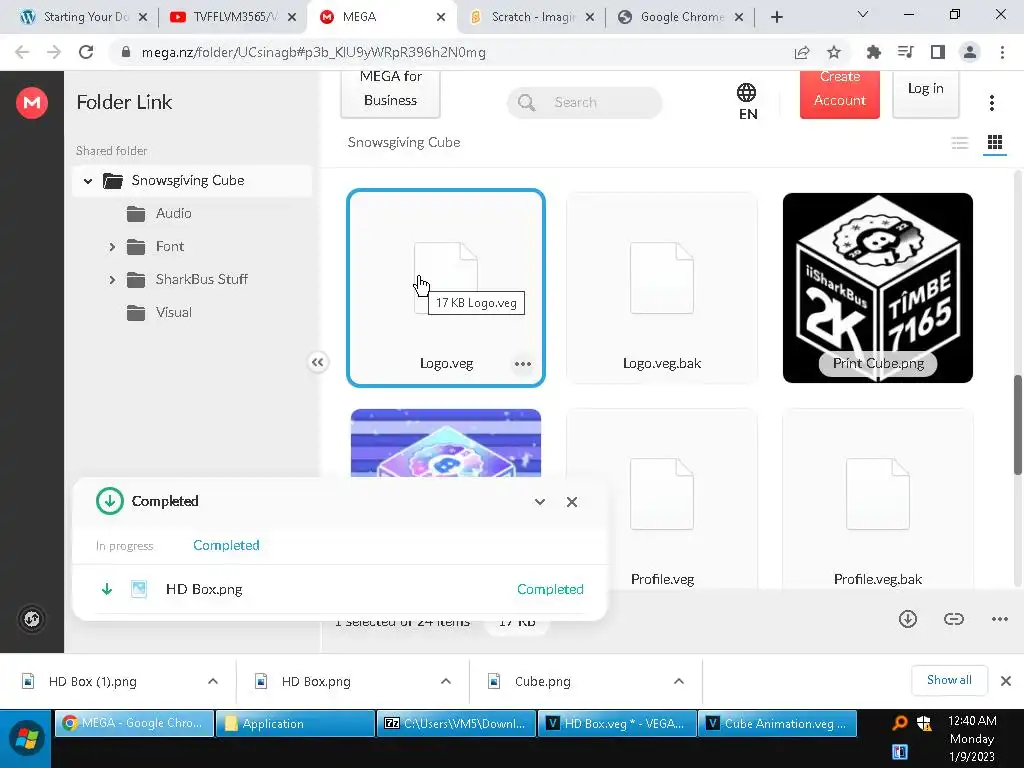Switch to HD Box.veg VEGAS taskbar window
The image size is (1024, 768).
616,724
